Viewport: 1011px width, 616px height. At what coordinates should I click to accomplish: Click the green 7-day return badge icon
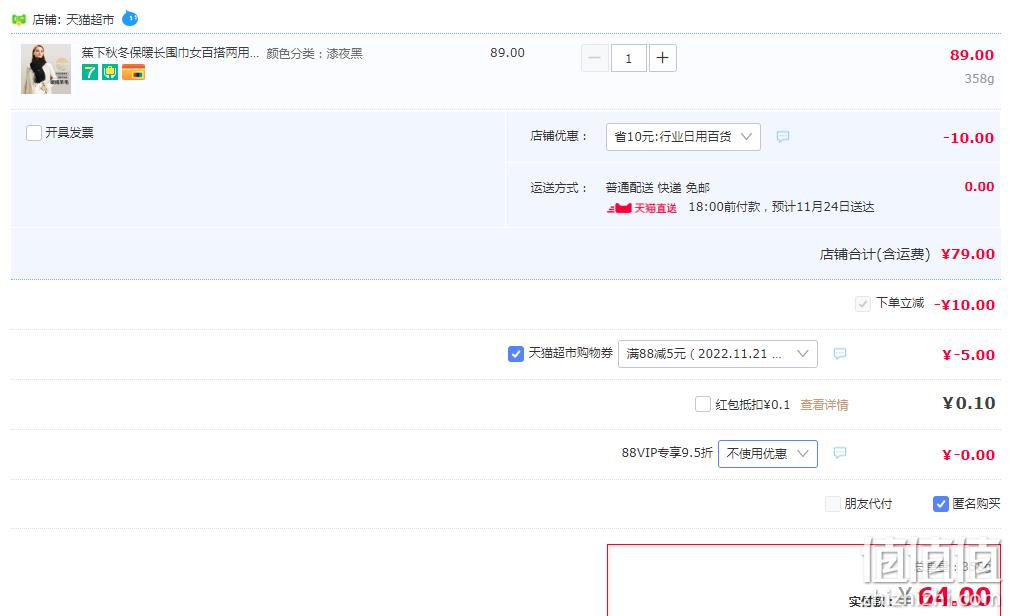90,72
